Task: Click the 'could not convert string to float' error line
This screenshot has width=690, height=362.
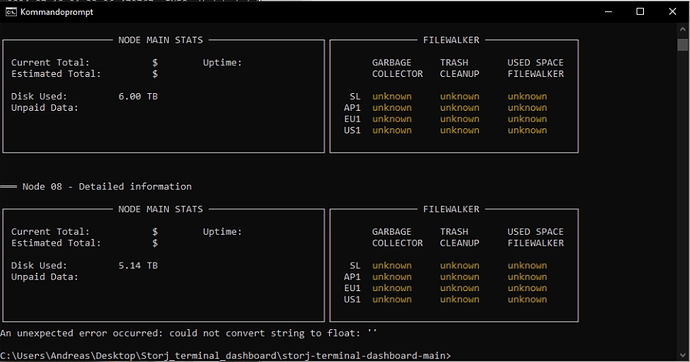Action: point(189,333)
